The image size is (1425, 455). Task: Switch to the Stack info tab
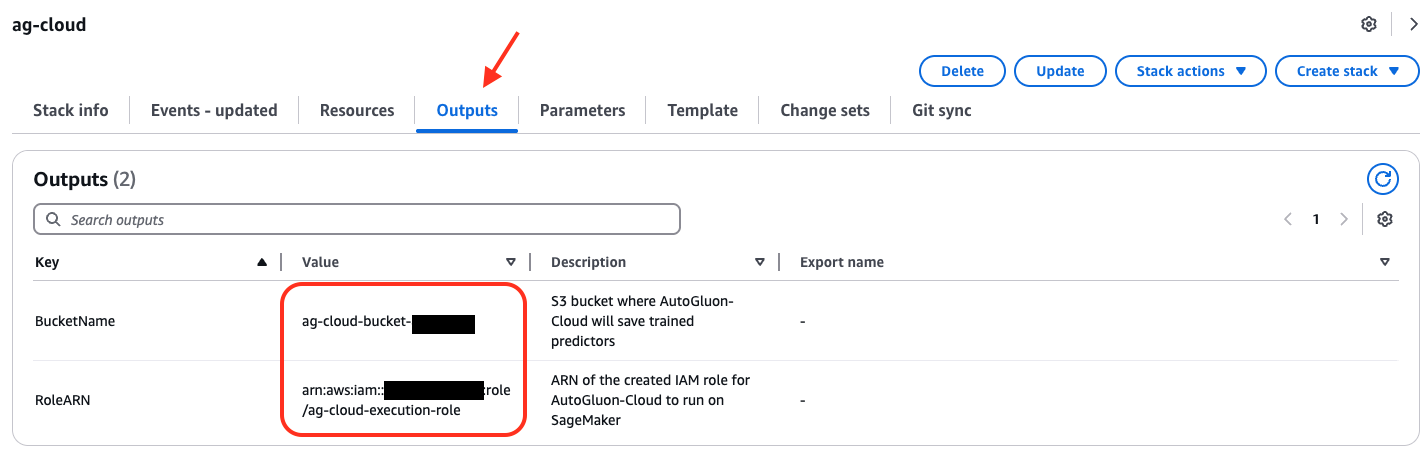point(71,110)
